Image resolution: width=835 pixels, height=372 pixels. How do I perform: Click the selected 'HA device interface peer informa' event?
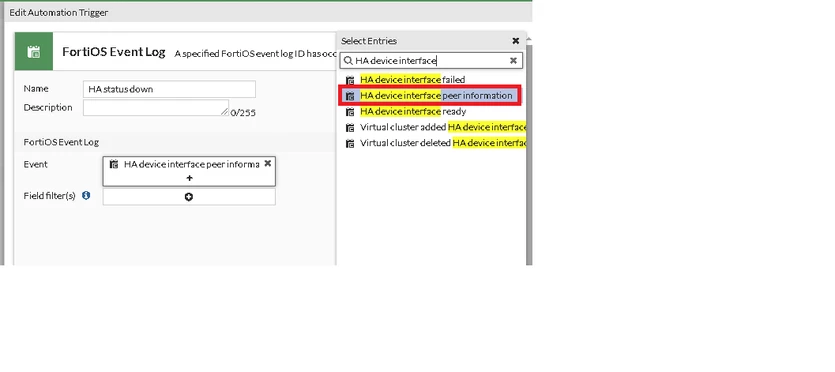click(x=192, y=164)
